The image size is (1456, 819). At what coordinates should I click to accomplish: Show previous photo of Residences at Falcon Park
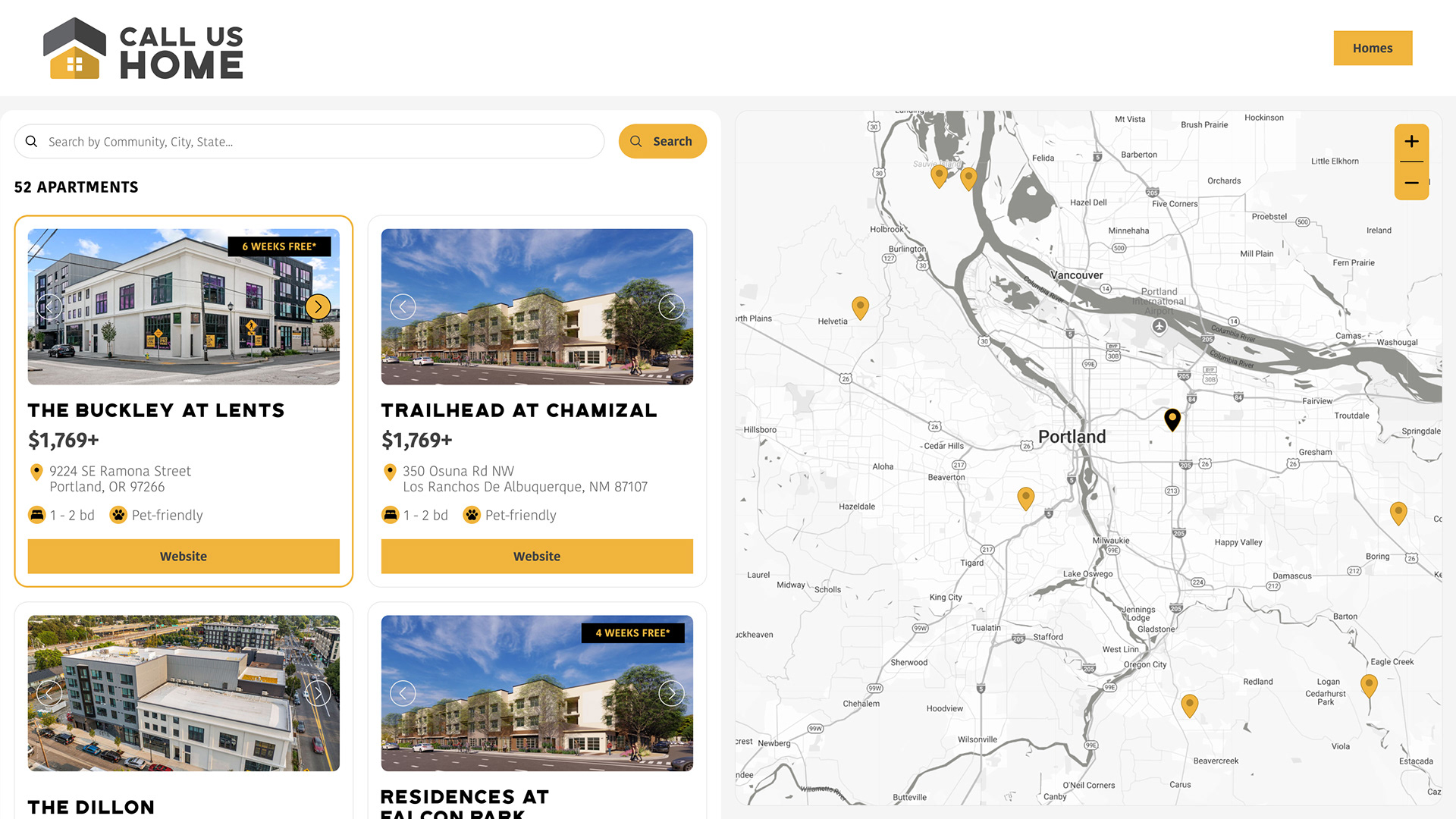pos(403,693)
